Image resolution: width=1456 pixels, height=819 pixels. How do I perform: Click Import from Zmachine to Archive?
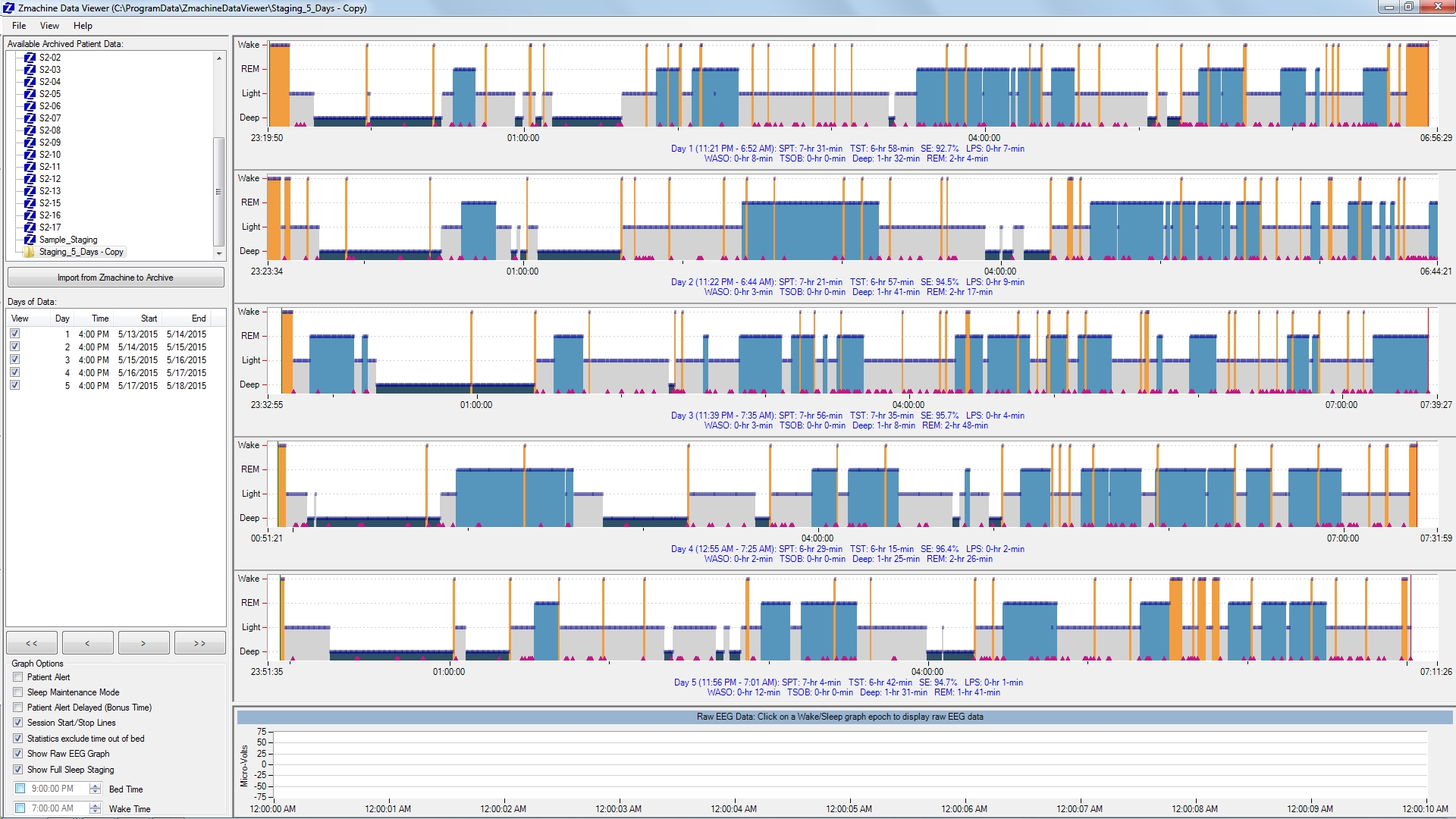pos(115,278)
